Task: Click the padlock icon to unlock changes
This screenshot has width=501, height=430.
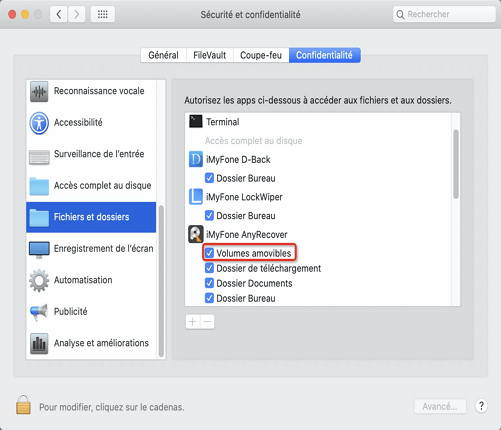Action: tap(23, 404)
